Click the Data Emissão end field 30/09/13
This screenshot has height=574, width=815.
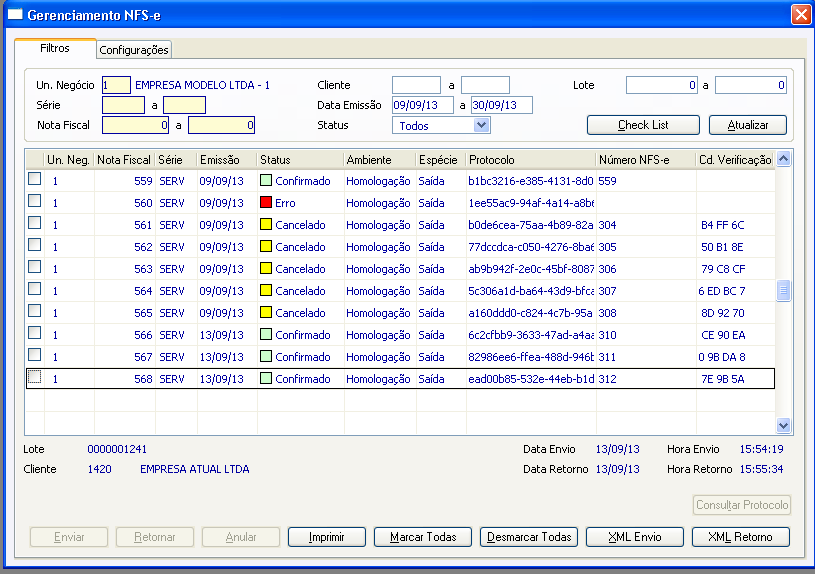pos(502,105)
